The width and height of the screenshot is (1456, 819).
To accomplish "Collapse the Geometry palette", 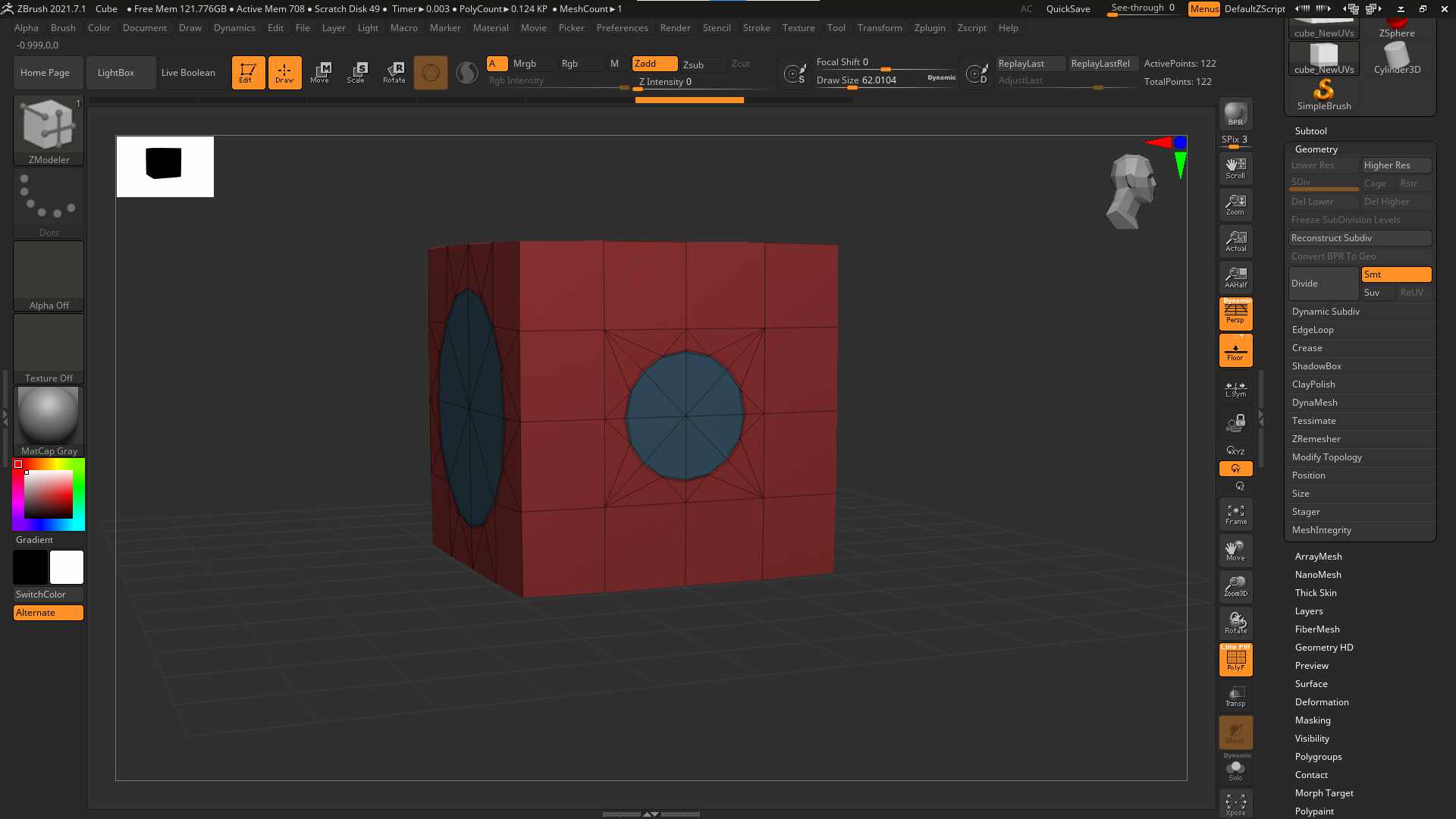I will pyautogui.click(x=1316, y=149).
